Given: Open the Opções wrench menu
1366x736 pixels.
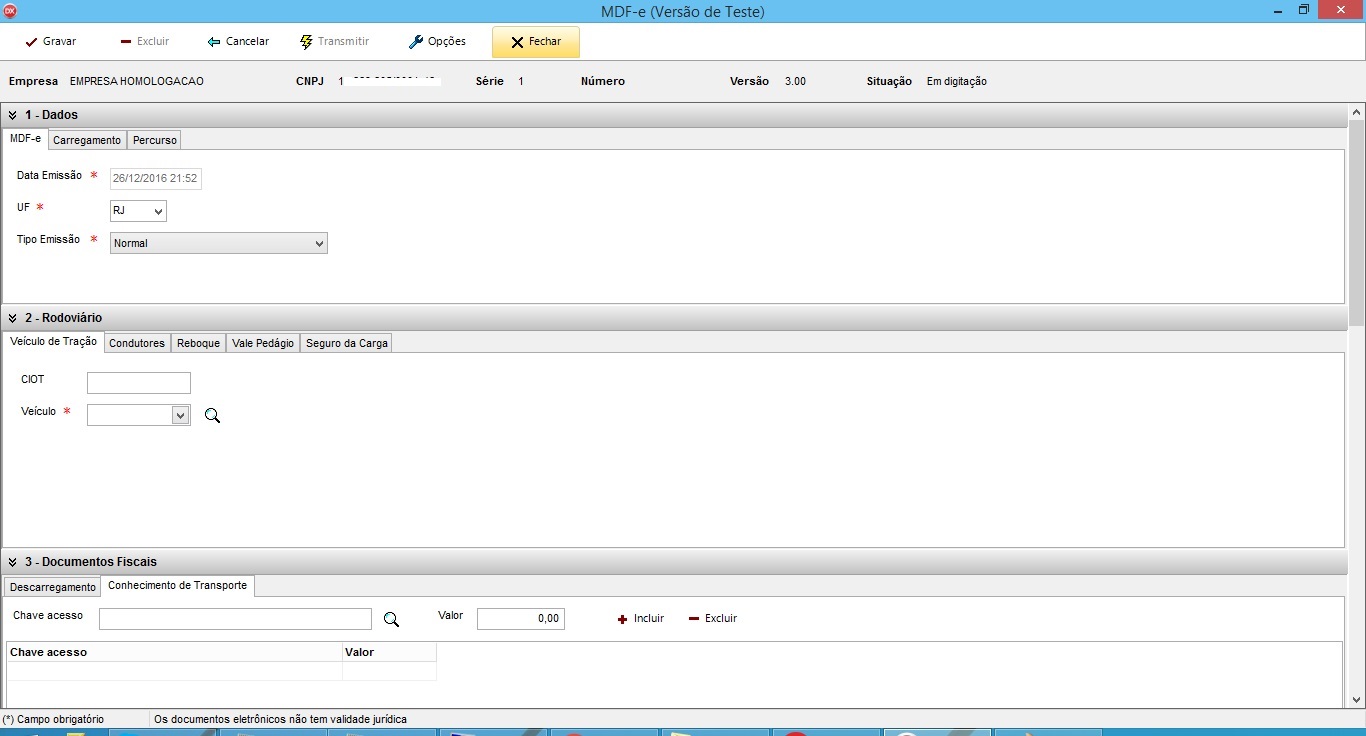Looking at the screenshot, I should click(438, 42).
